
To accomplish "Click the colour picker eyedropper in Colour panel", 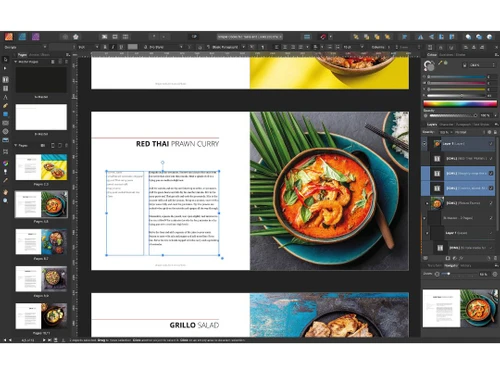I will coord(440,62).
